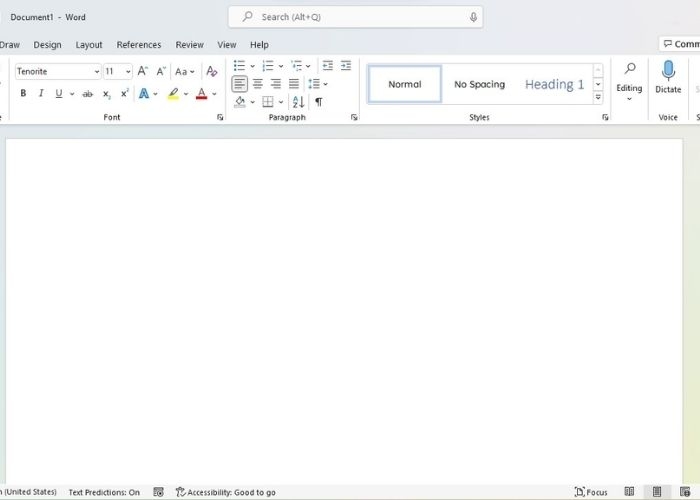Apply center alignment to the paragraph
Screen dimensions: 700x500
(x=258, y=84)
